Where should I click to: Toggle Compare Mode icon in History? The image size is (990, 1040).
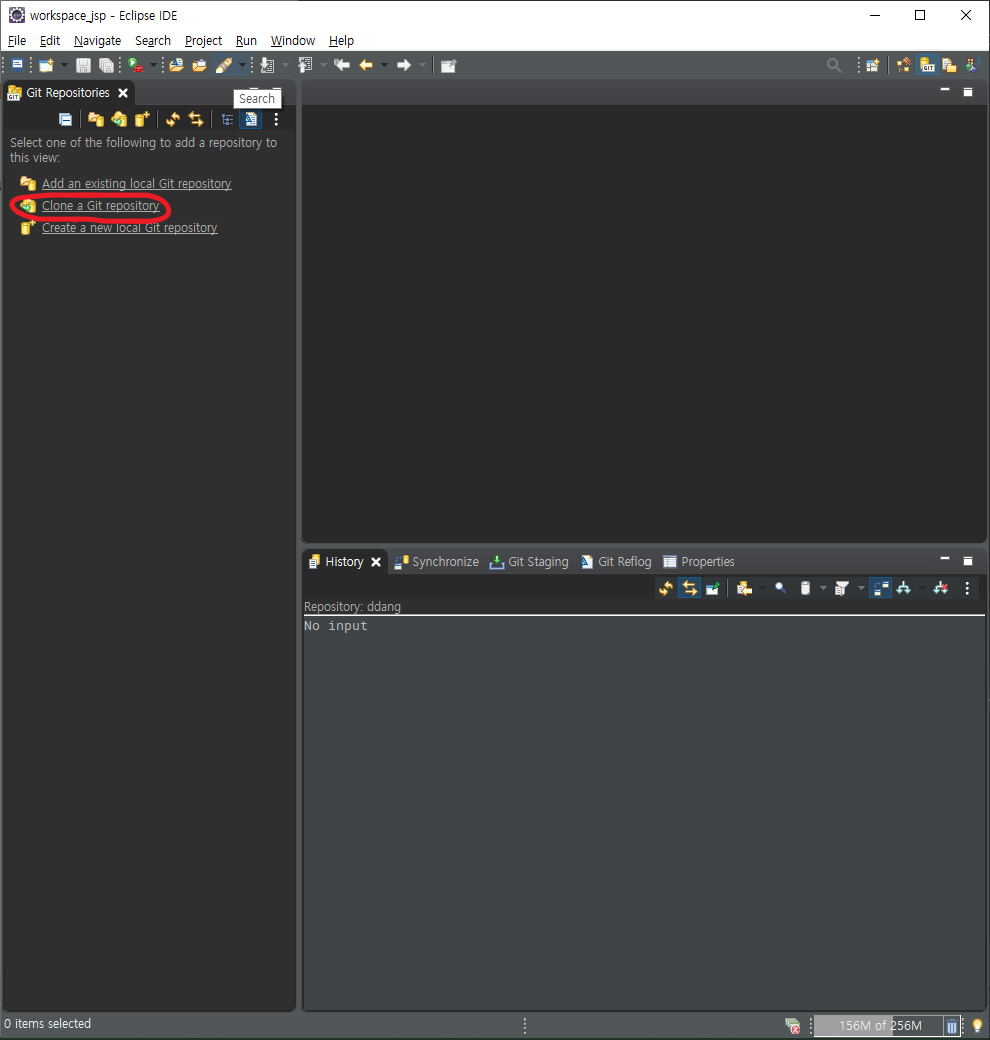tap(881, 588)
